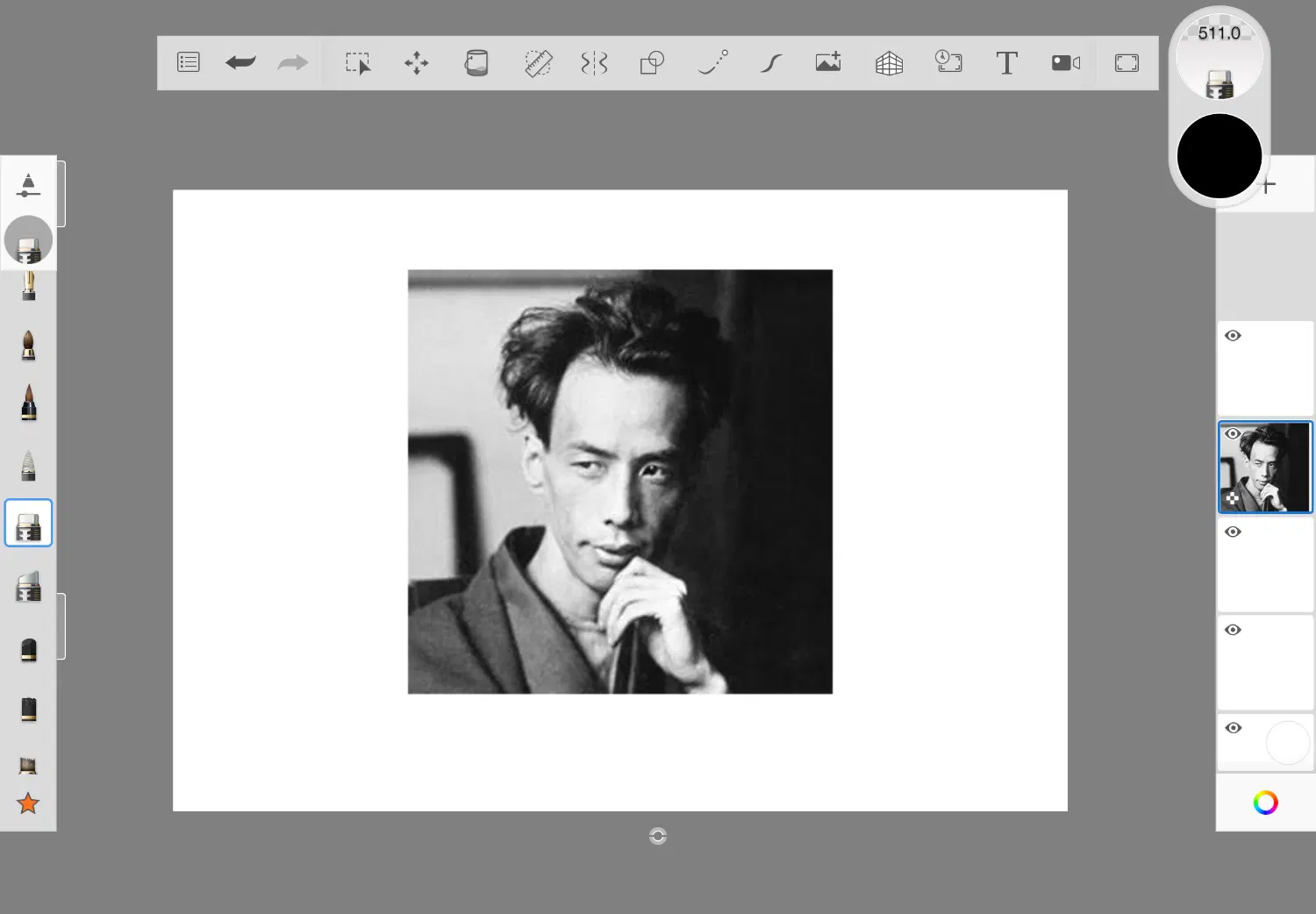Click the Import Image icon
Viewport: 1316px width, 914px height.
828,62
